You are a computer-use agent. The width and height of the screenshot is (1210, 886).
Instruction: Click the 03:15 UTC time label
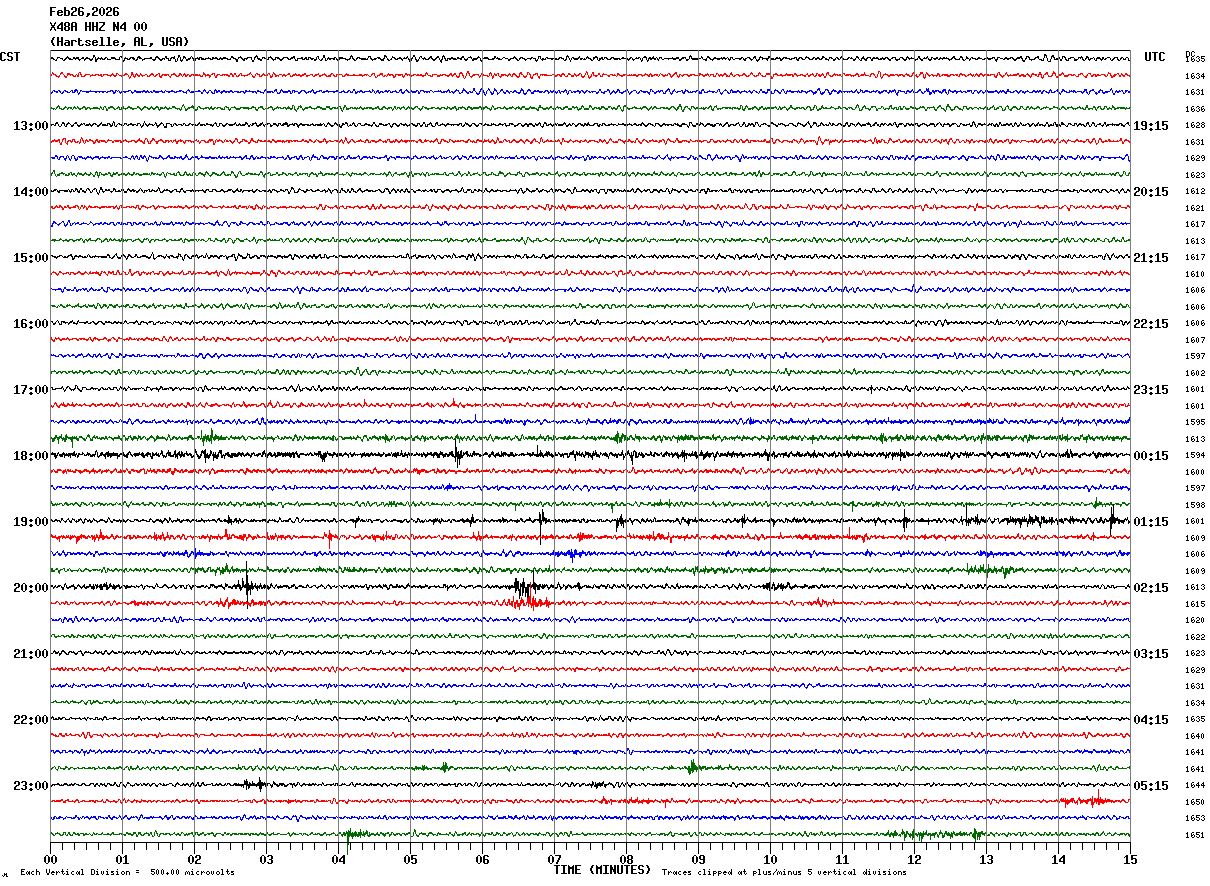pos(1151,654)
